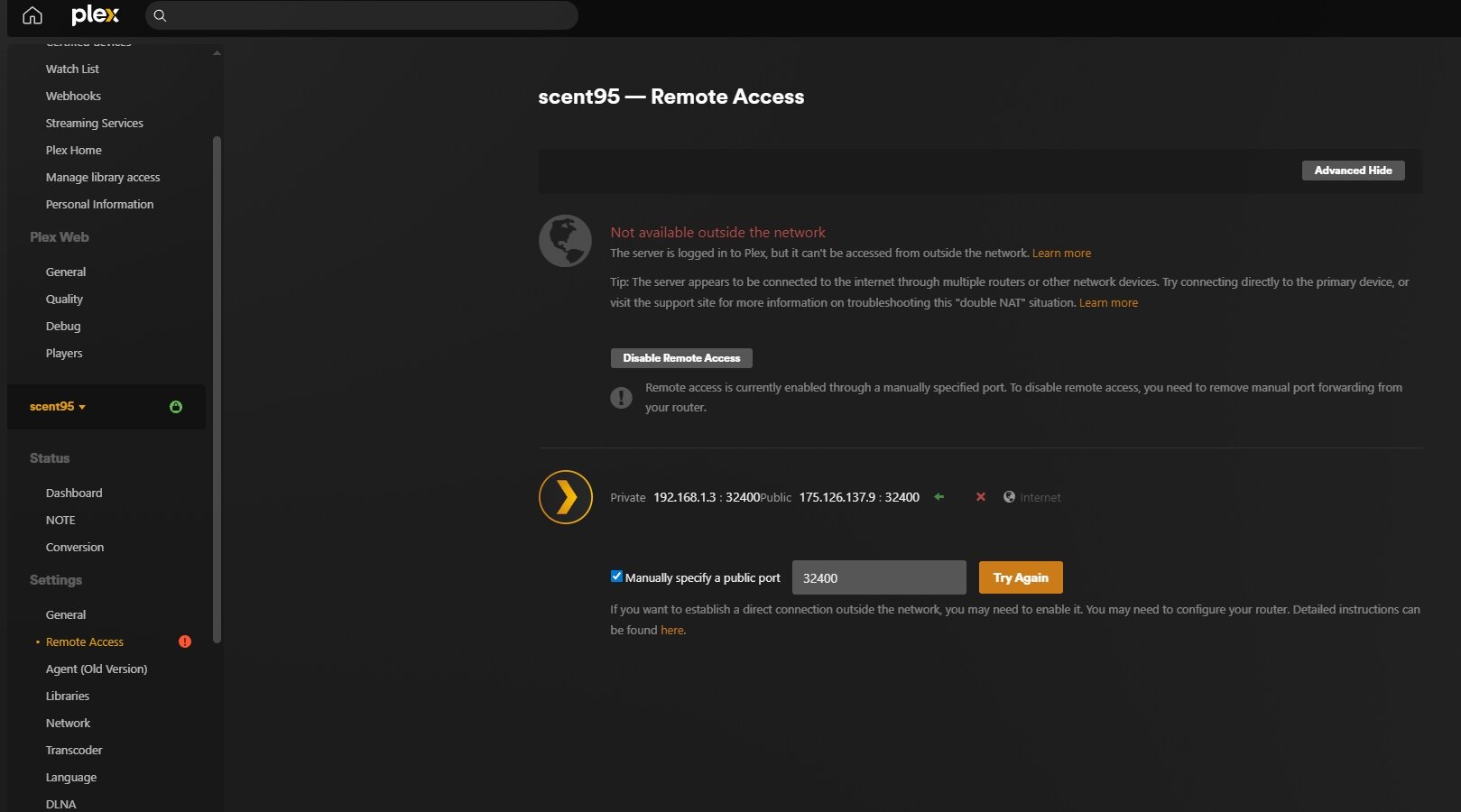
Task: Click the 'scent95 — Remote Access' heading
Action: (x=670, y=97)
